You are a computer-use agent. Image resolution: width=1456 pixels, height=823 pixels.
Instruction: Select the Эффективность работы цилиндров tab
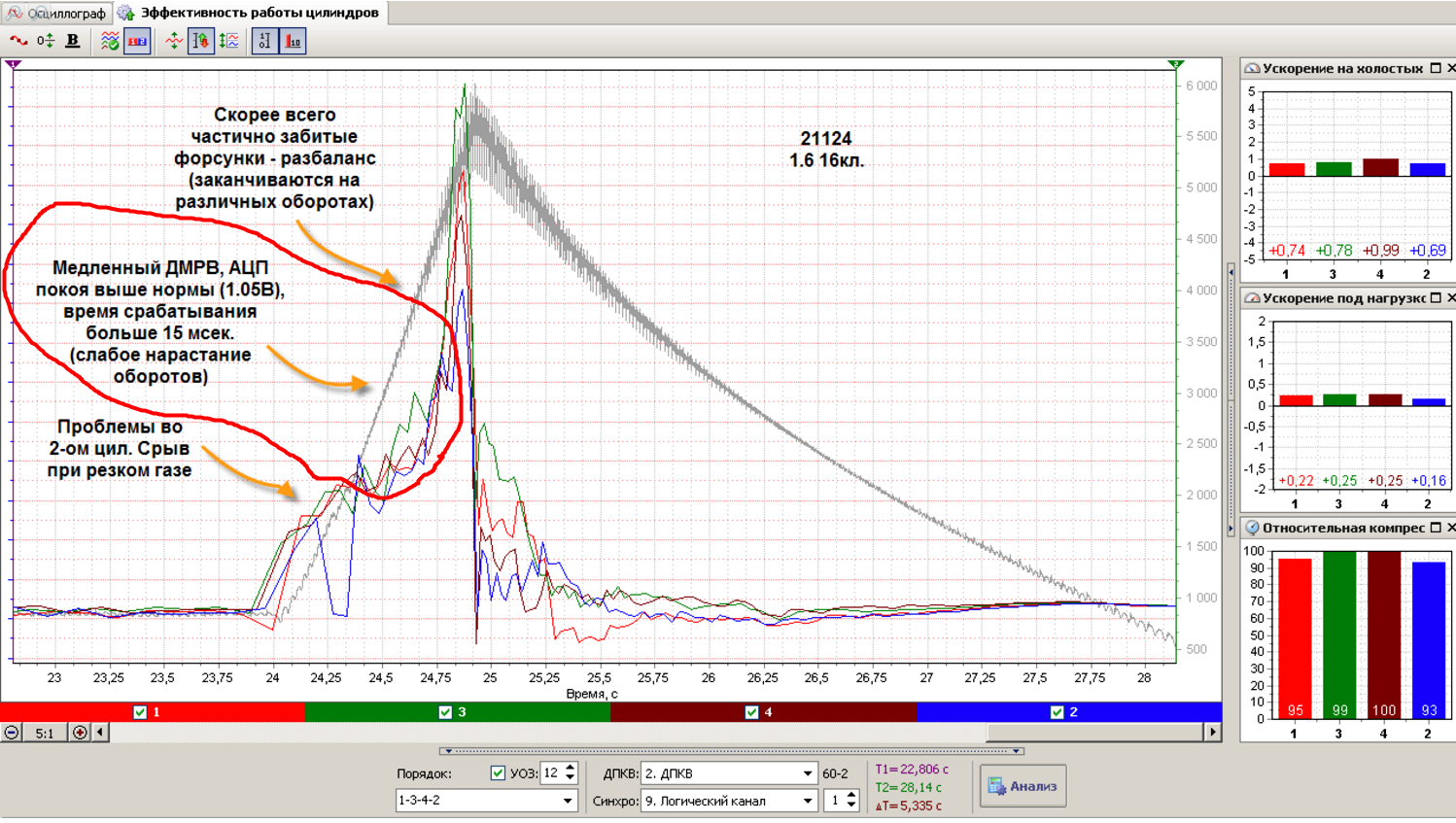click(250, 13)
